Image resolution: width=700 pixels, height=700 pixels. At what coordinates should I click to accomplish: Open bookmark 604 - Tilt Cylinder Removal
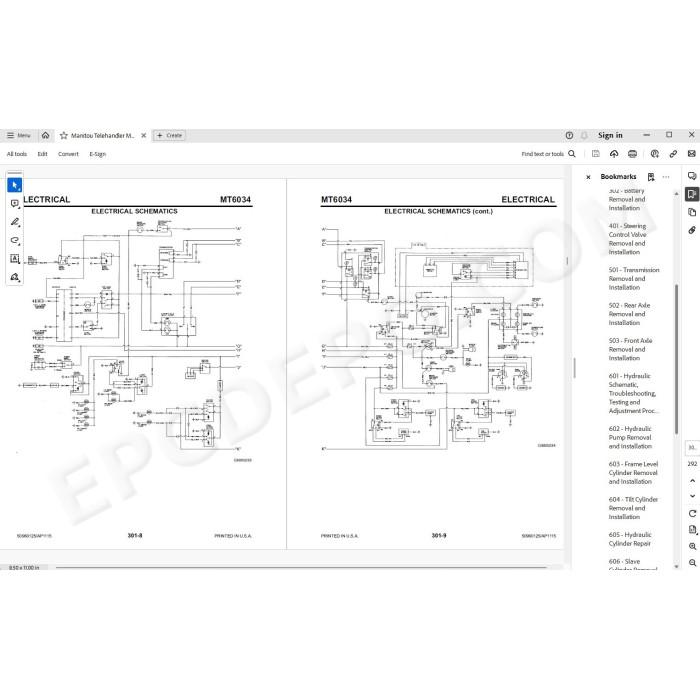tap(633, 508)
